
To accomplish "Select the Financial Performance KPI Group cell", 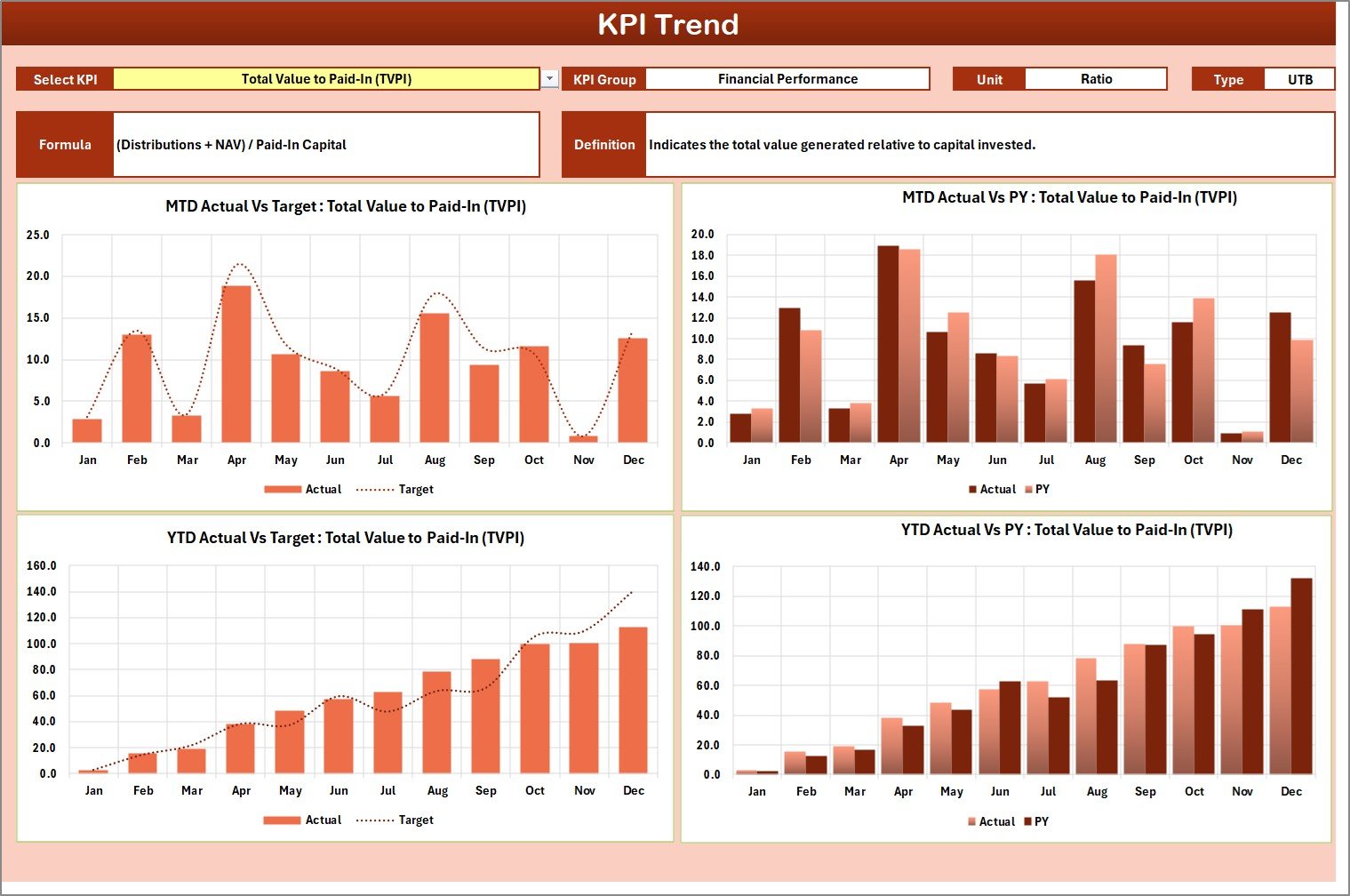I will pos(787,79).
